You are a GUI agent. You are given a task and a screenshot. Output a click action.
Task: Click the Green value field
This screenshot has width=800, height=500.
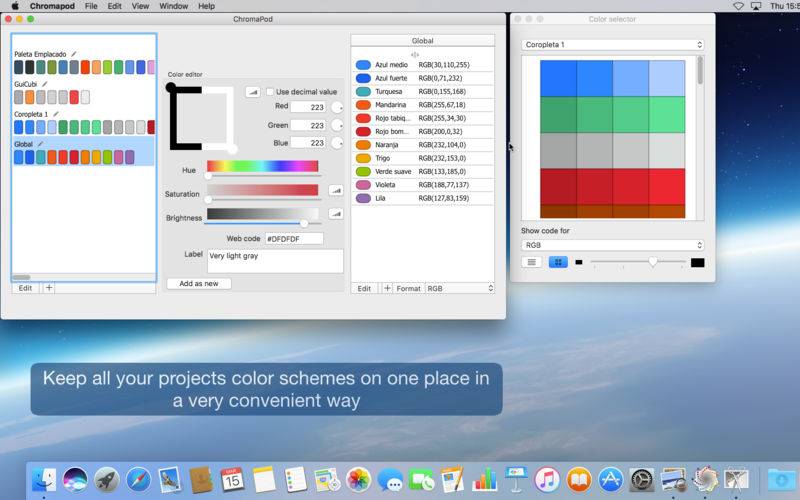point(308,125)
